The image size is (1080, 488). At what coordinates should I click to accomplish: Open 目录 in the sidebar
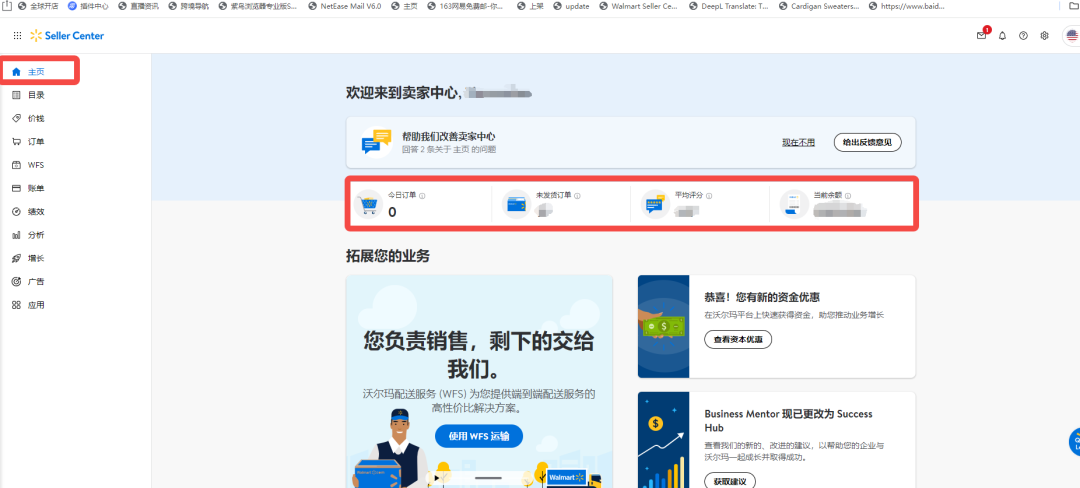pos(36,95)
